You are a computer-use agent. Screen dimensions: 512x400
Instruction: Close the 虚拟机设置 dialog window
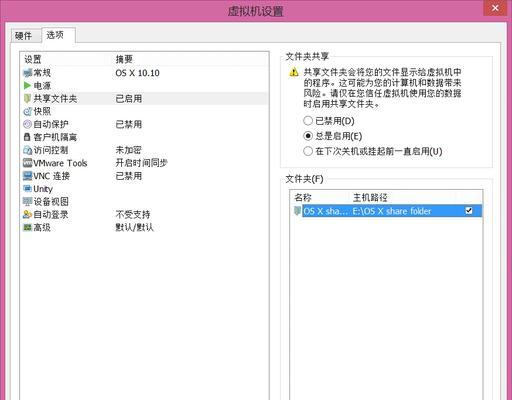(x=495, y=8)
